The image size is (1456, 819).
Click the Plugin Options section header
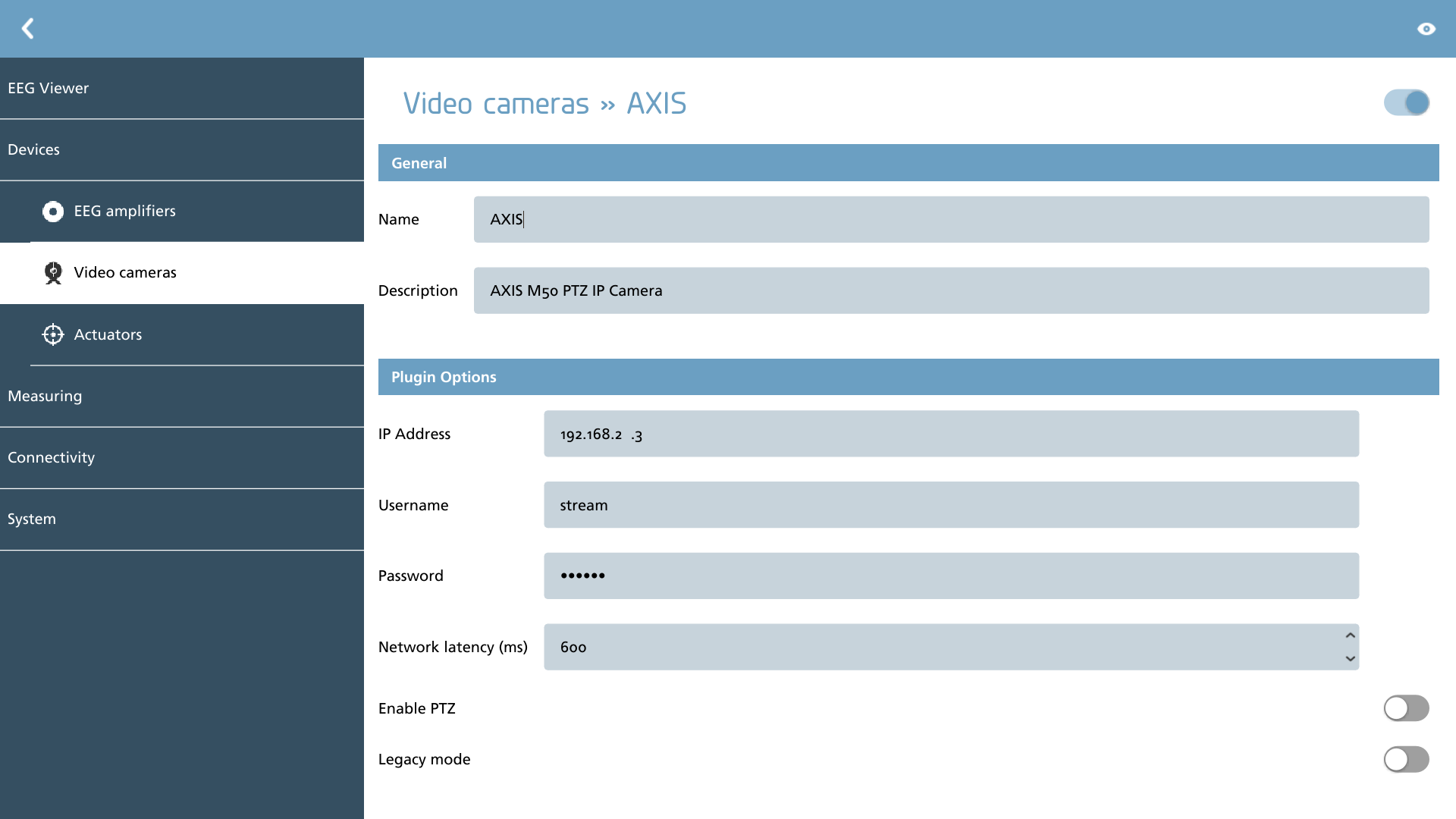click(908, 377)
